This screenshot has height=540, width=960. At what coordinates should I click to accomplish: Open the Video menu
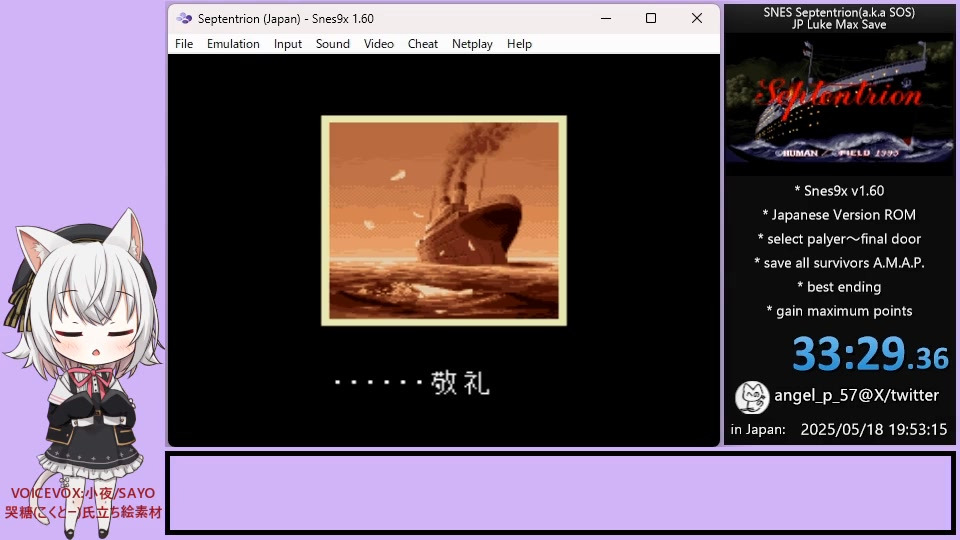pos(378,44)
